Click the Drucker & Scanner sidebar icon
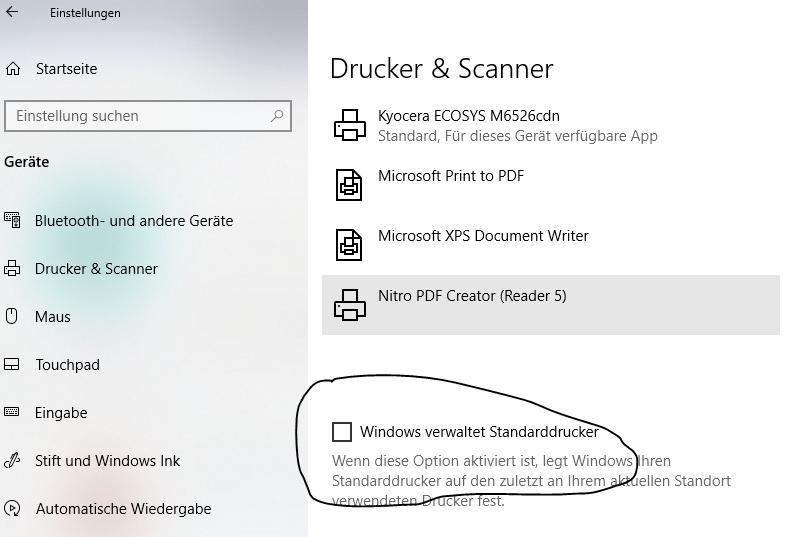 pos(12,269)
